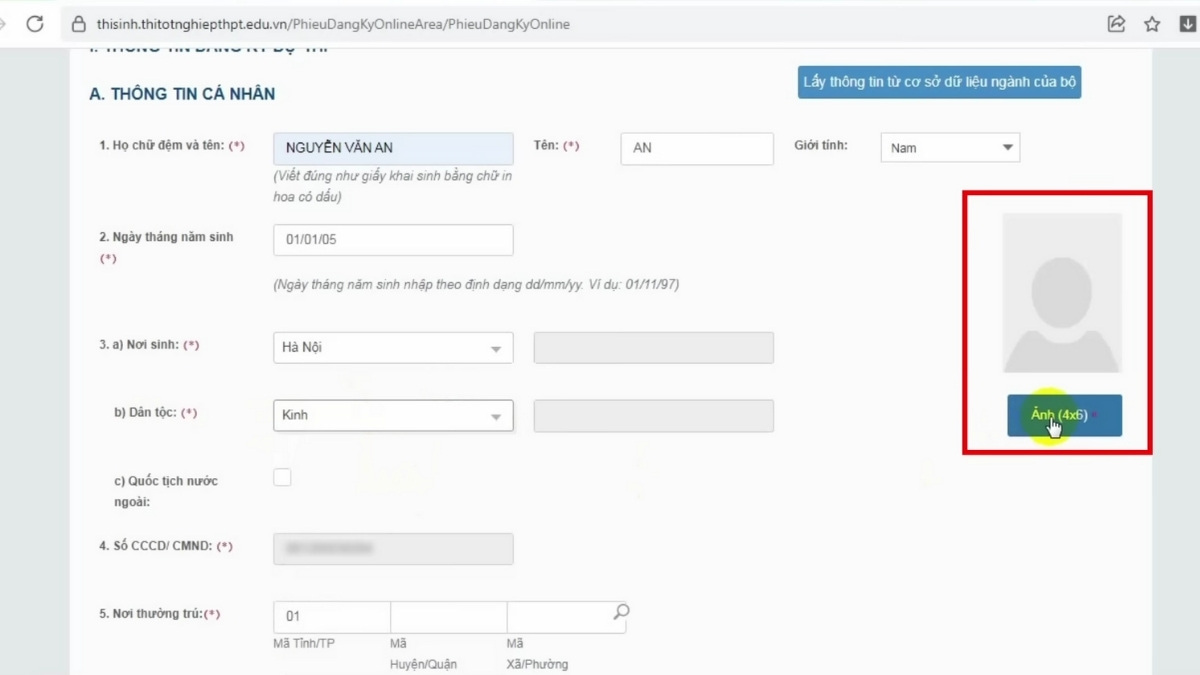The width and height of the screenshot is (1200, 675).
Task: Click the share page icon
Action: coord(1116,24)
